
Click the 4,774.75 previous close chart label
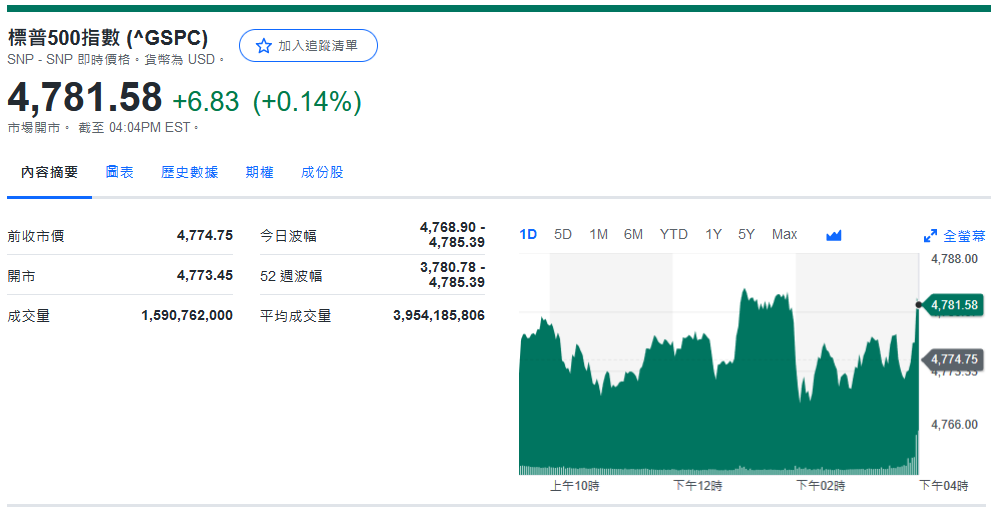tap(953, 359)
